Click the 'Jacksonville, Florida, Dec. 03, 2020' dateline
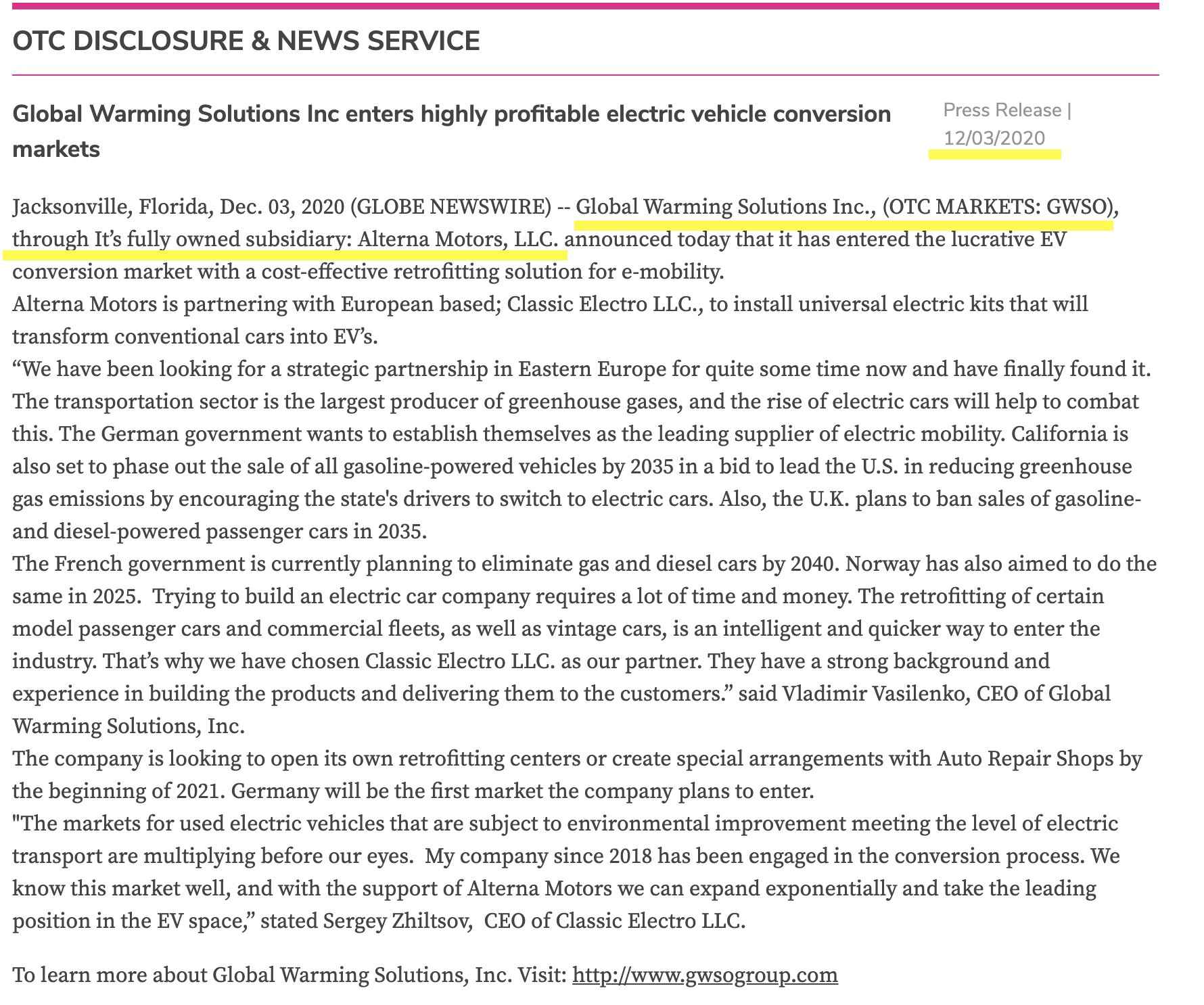Screen dimensions: 1204x1005 tap(179, 206)
